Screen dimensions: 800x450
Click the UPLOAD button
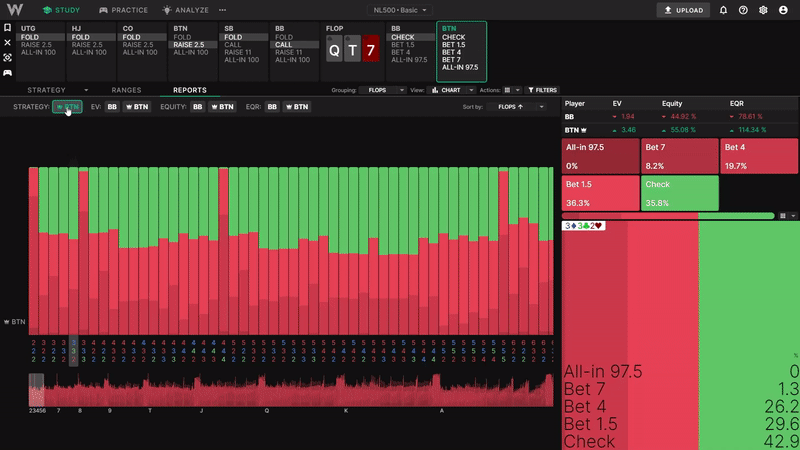coord(683,10)
